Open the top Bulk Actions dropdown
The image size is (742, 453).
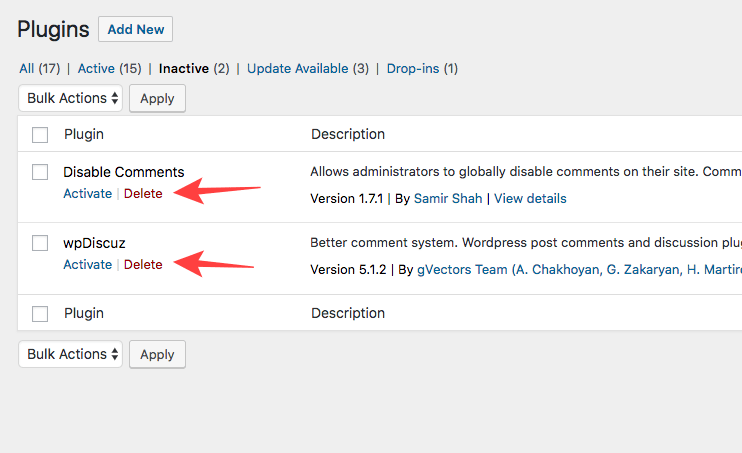click(x=71, y=98)
